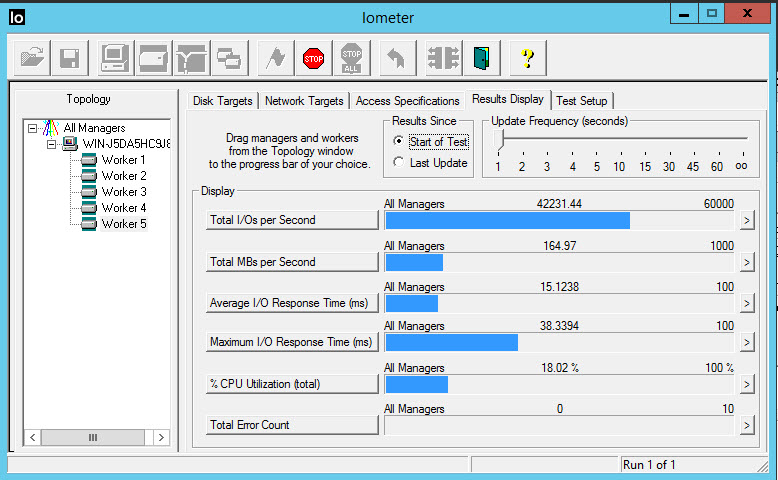The width and height of the screenshot is (778, 480).
Task: Select the Last Update radio option
Action: click(x=430, y=163)
